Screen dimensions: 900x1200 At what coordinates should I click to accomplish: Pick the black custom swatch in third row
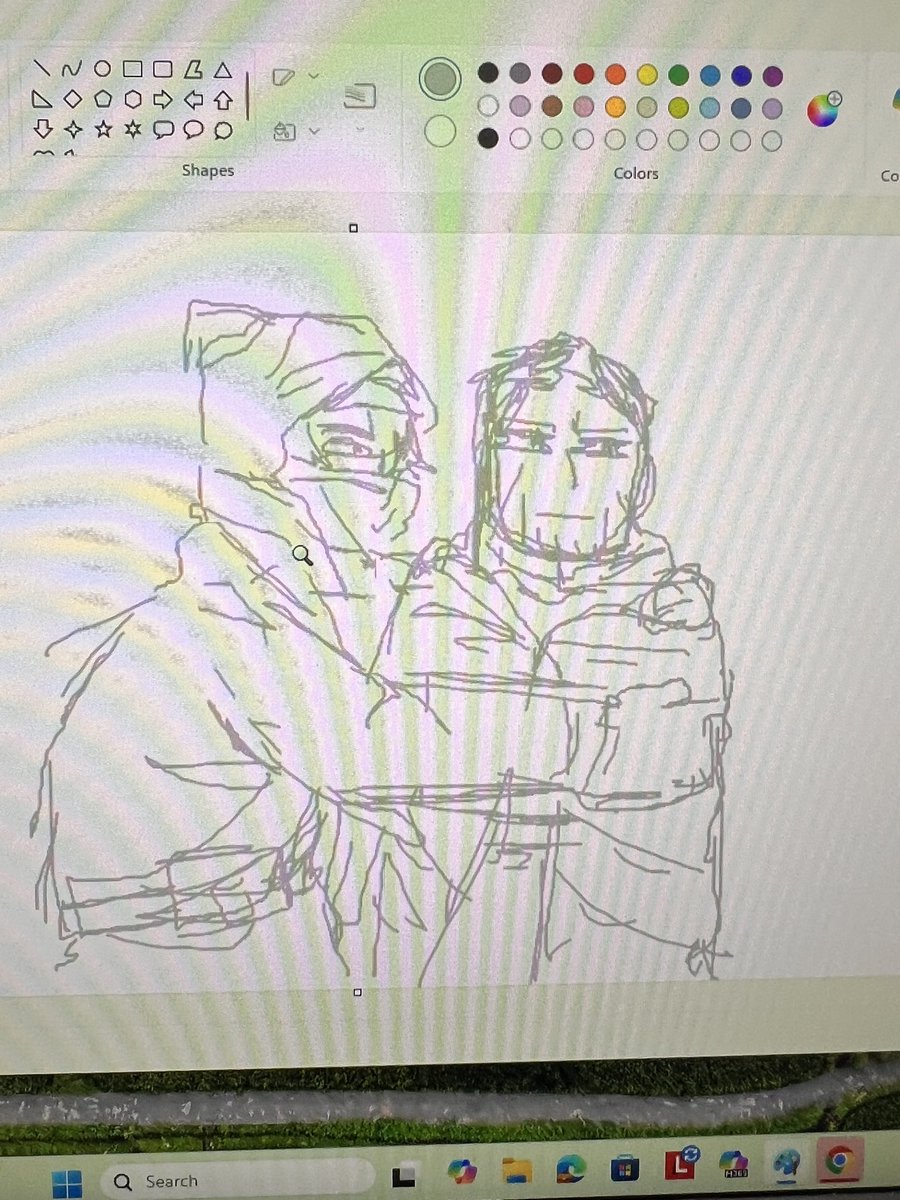[x=488, y=138]
